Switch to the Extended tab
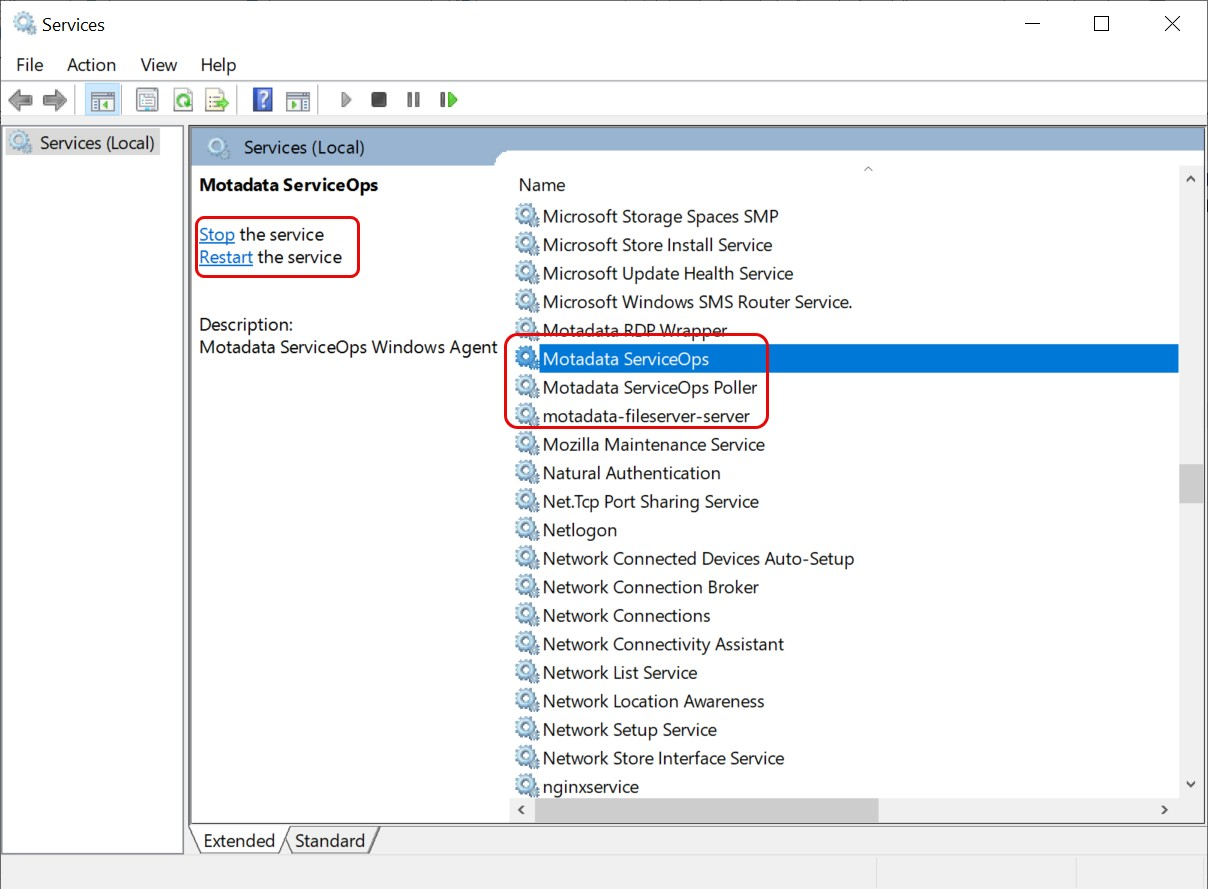The width and height of the screenshot is (1208, 889). coord(238,841)
